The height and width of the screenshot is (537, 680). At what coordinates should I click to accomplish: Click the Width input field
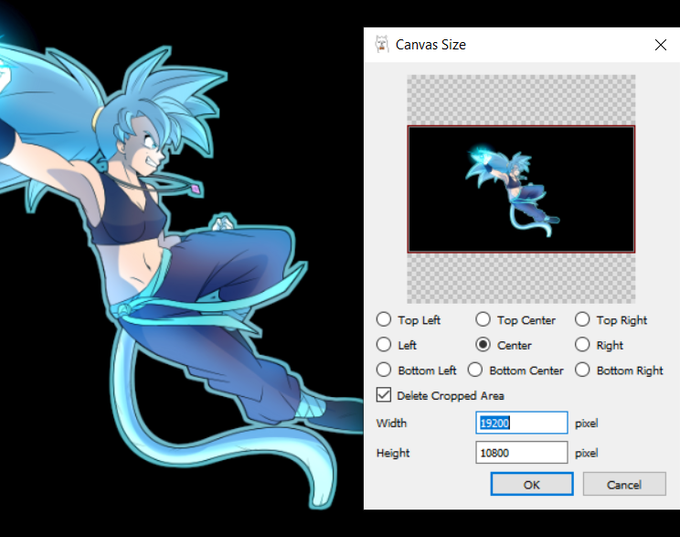tap(521, 422)
